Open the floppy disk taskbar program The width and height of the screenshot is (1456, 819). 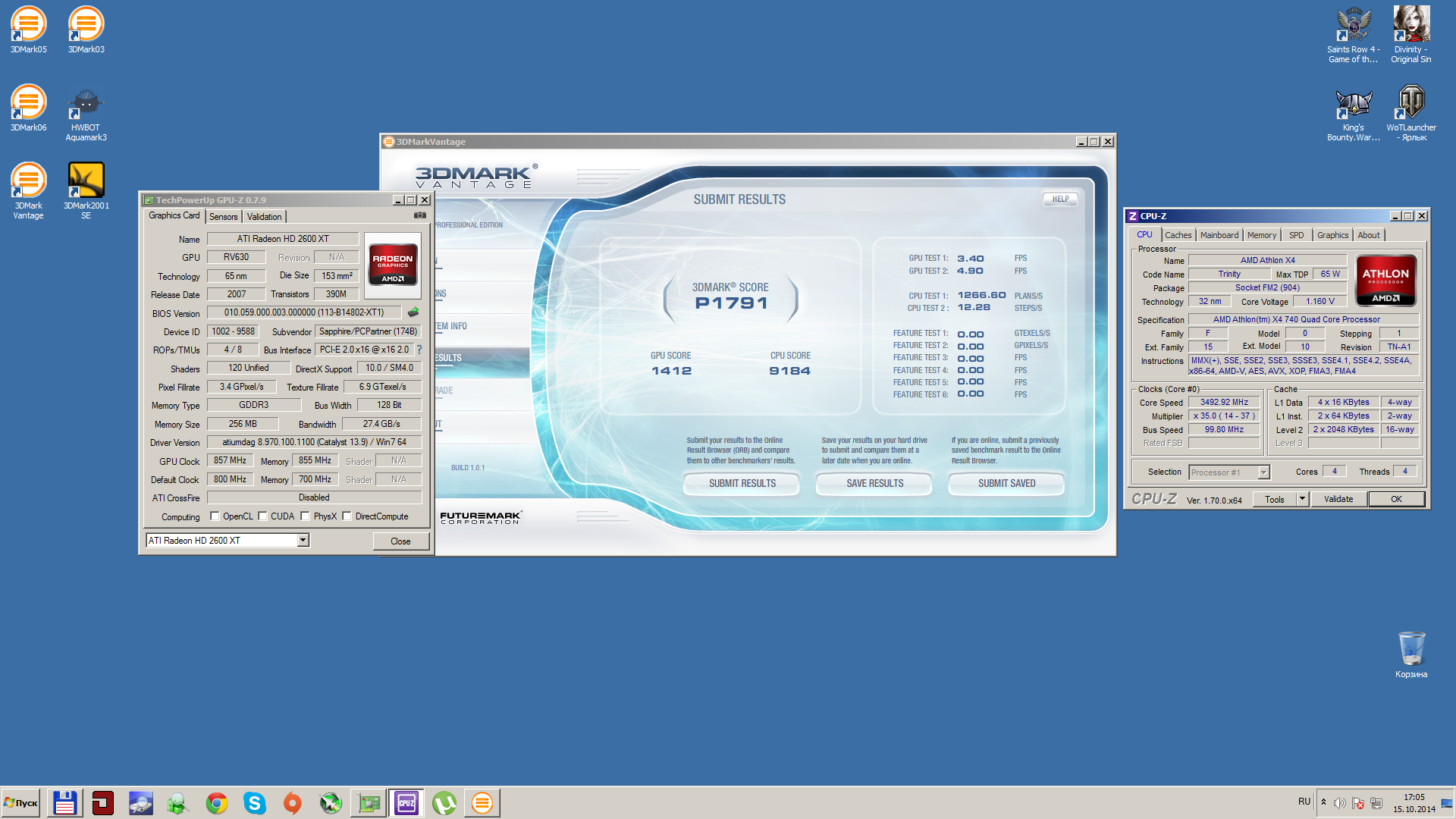64,802
